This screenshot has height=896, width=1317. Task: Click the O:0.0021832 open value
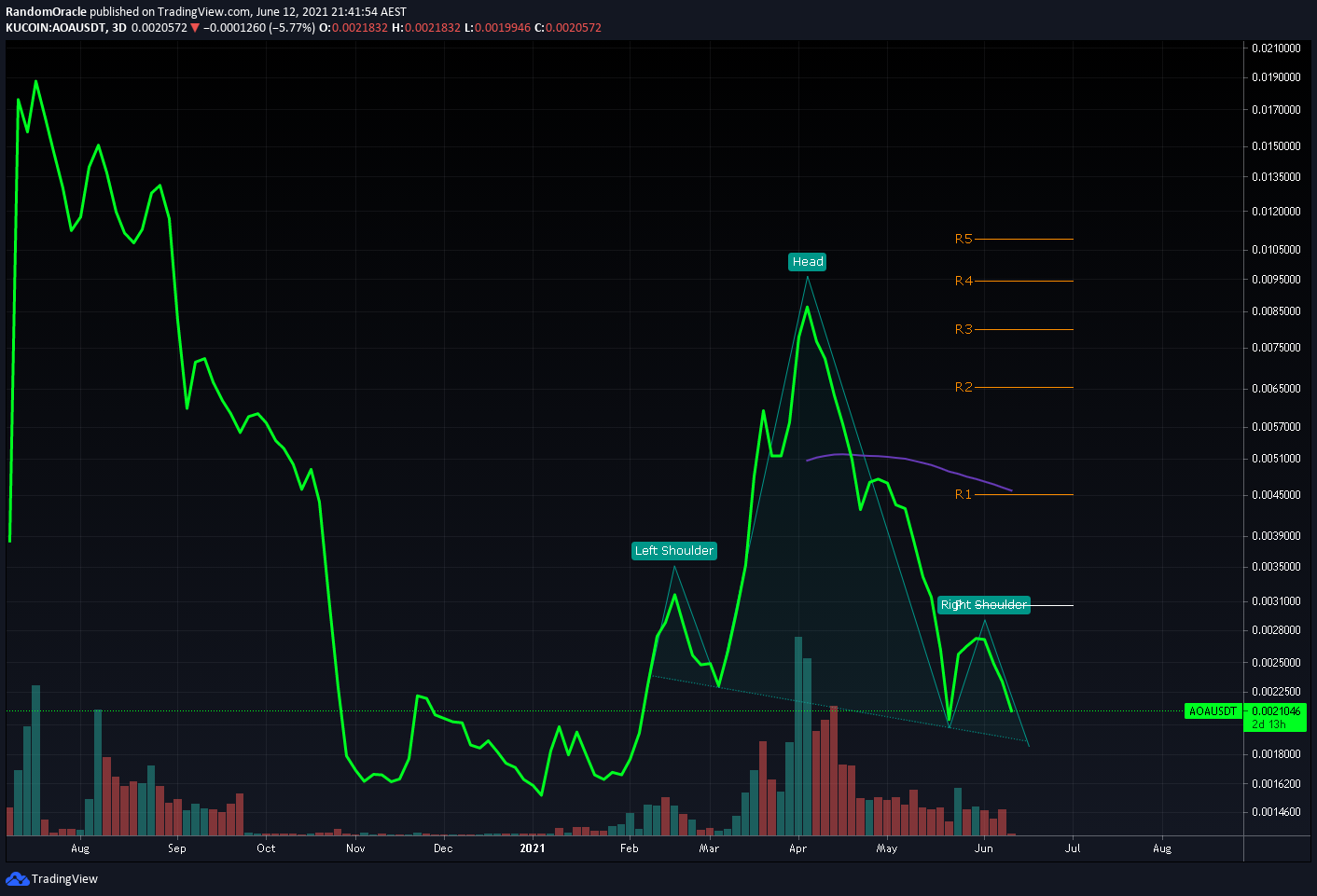354,28
